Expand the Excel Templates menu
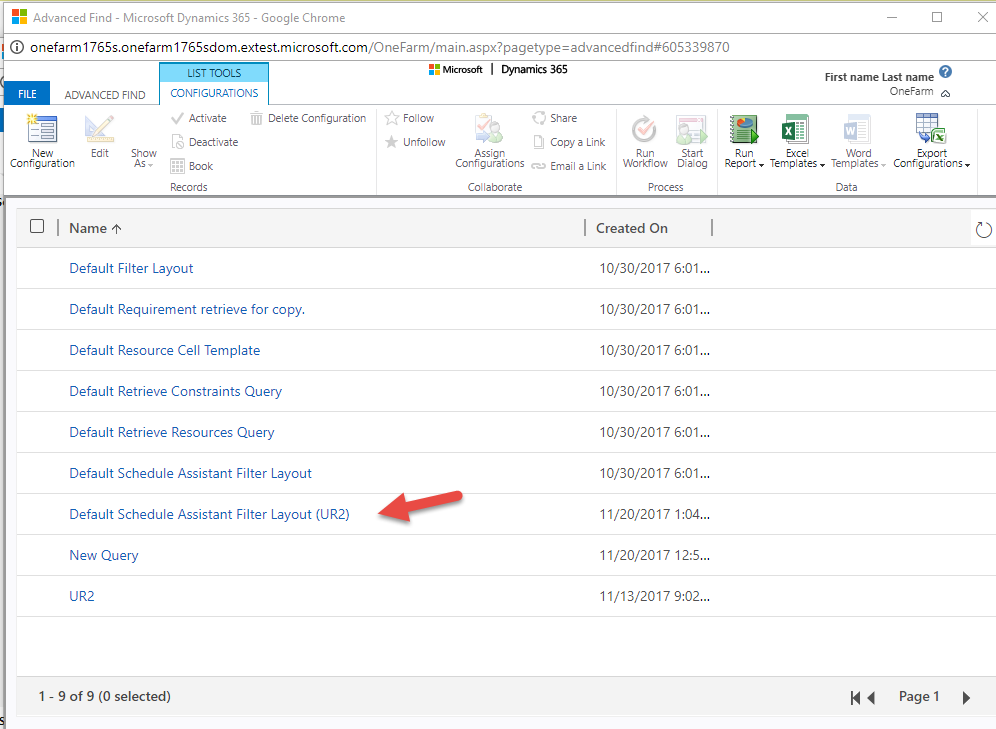The height and width of the screenshot is (729, 996). coord(796,143)
